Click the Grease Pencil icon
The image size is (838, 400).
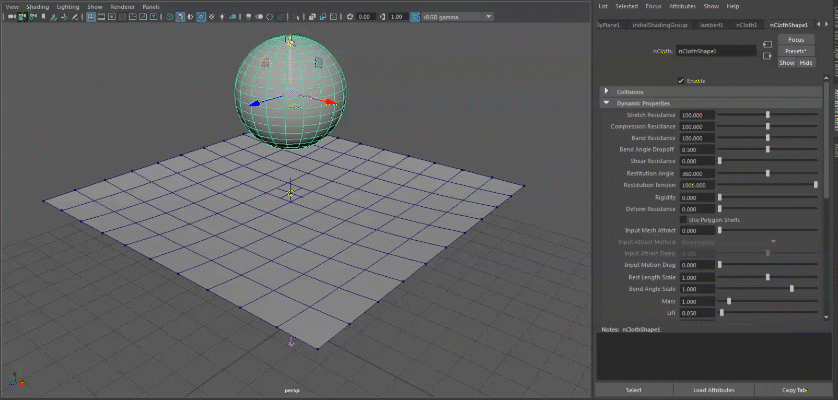tap(75, 17)
